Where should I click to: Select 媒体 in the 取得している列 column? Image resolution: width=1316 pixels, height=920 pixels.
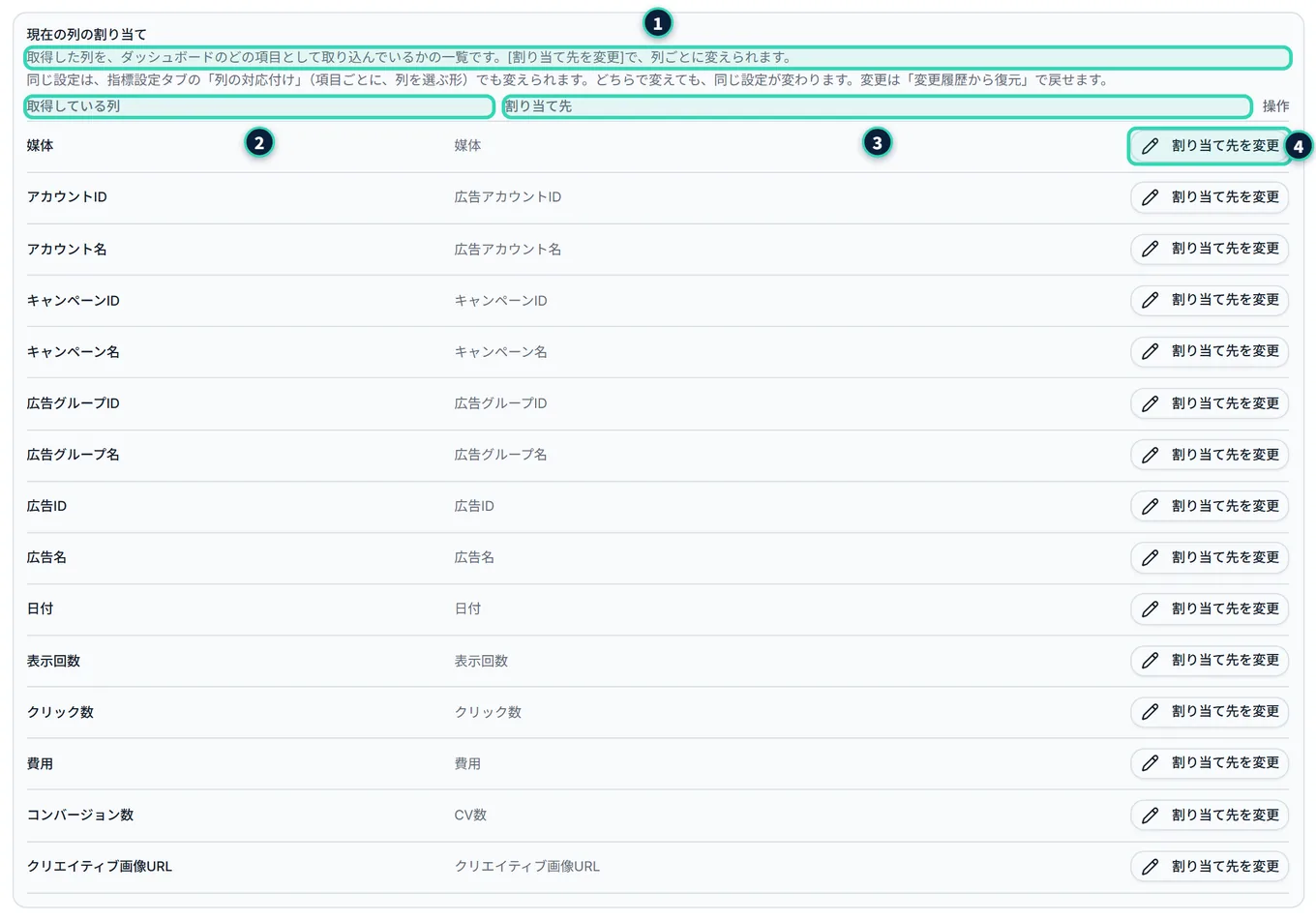coord(41,145)
